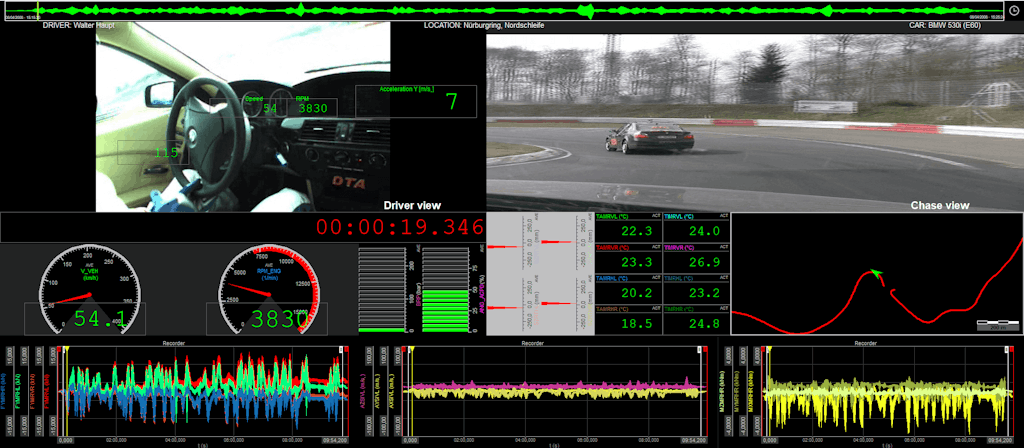Image resolution: width=1024 pixels, height=448 pixels.
Task: Click the 0,000 start time on left recorder
Action: tap(66, 441)
